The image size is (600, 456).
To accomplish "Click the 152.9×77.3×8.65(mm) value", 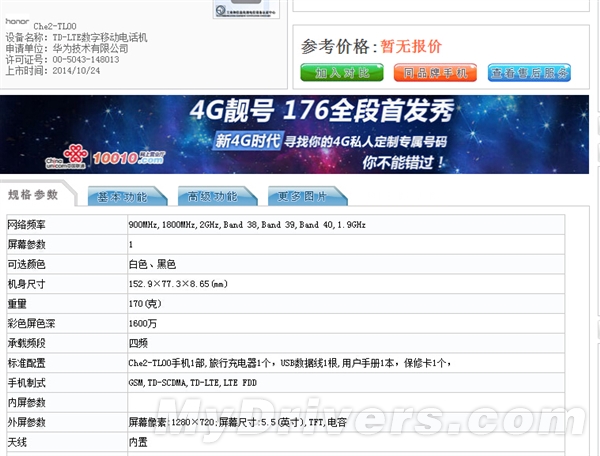I will pos(178,284).
